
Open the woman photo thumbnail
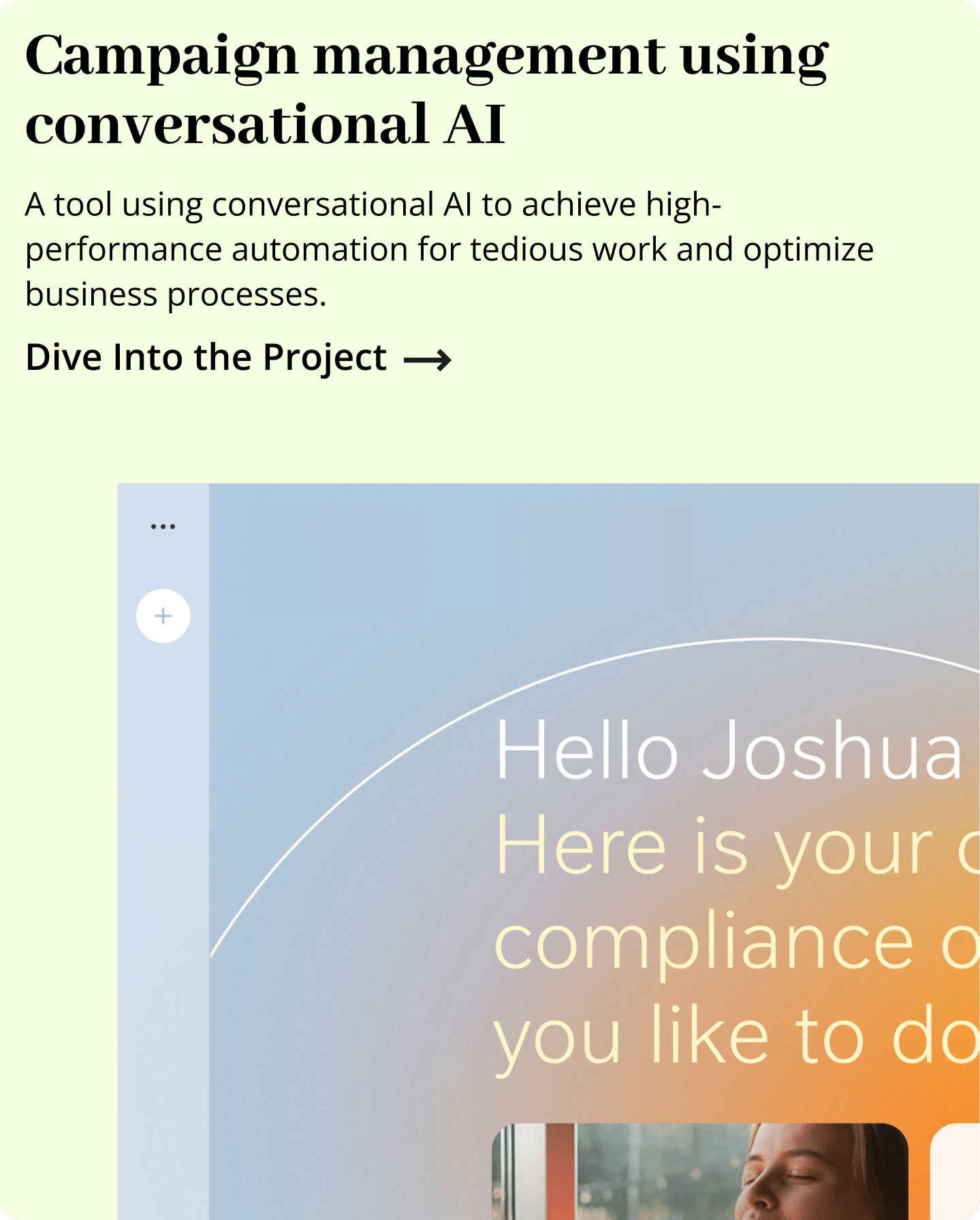[x=699, y=1170]
